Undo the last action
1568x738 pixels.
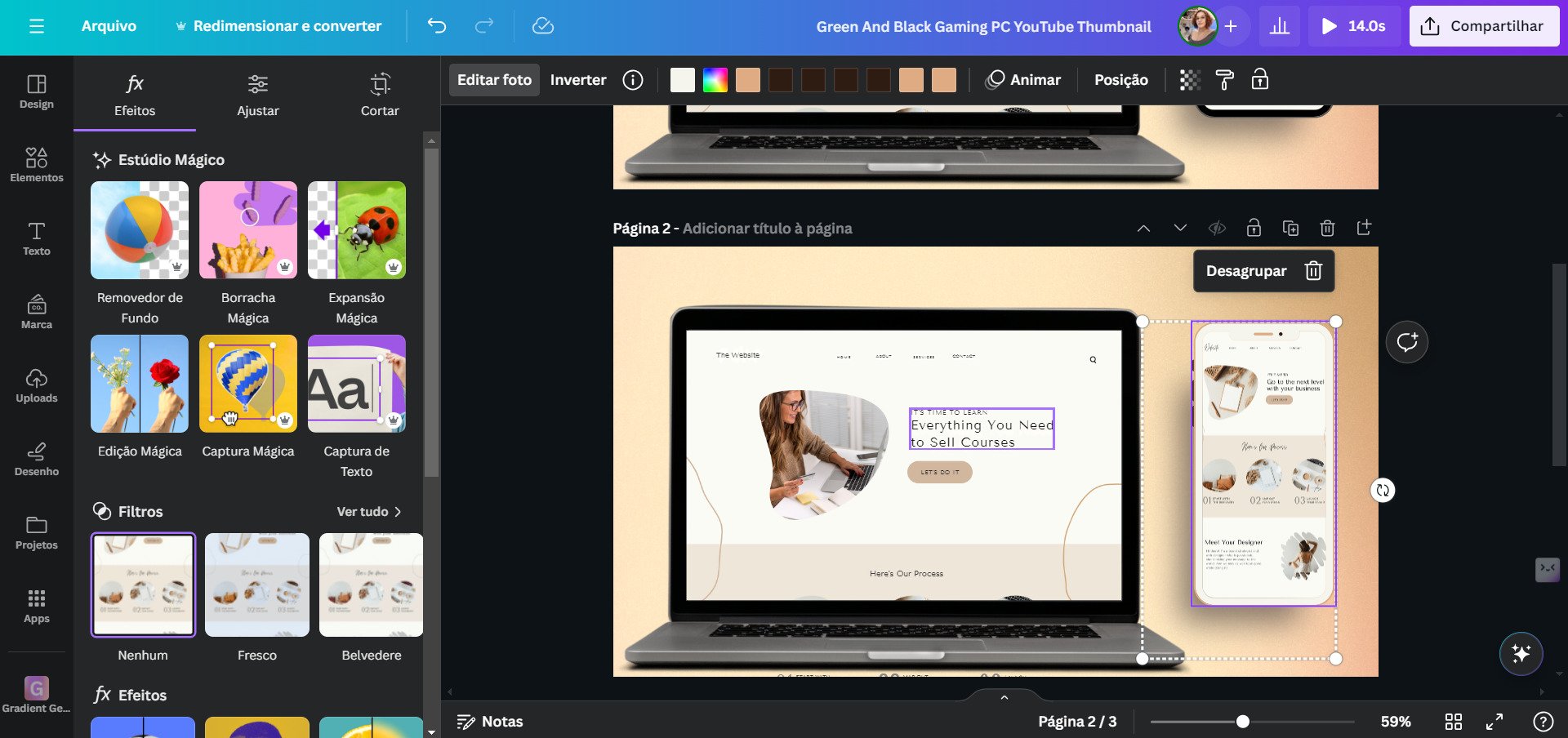pos(437,26)
